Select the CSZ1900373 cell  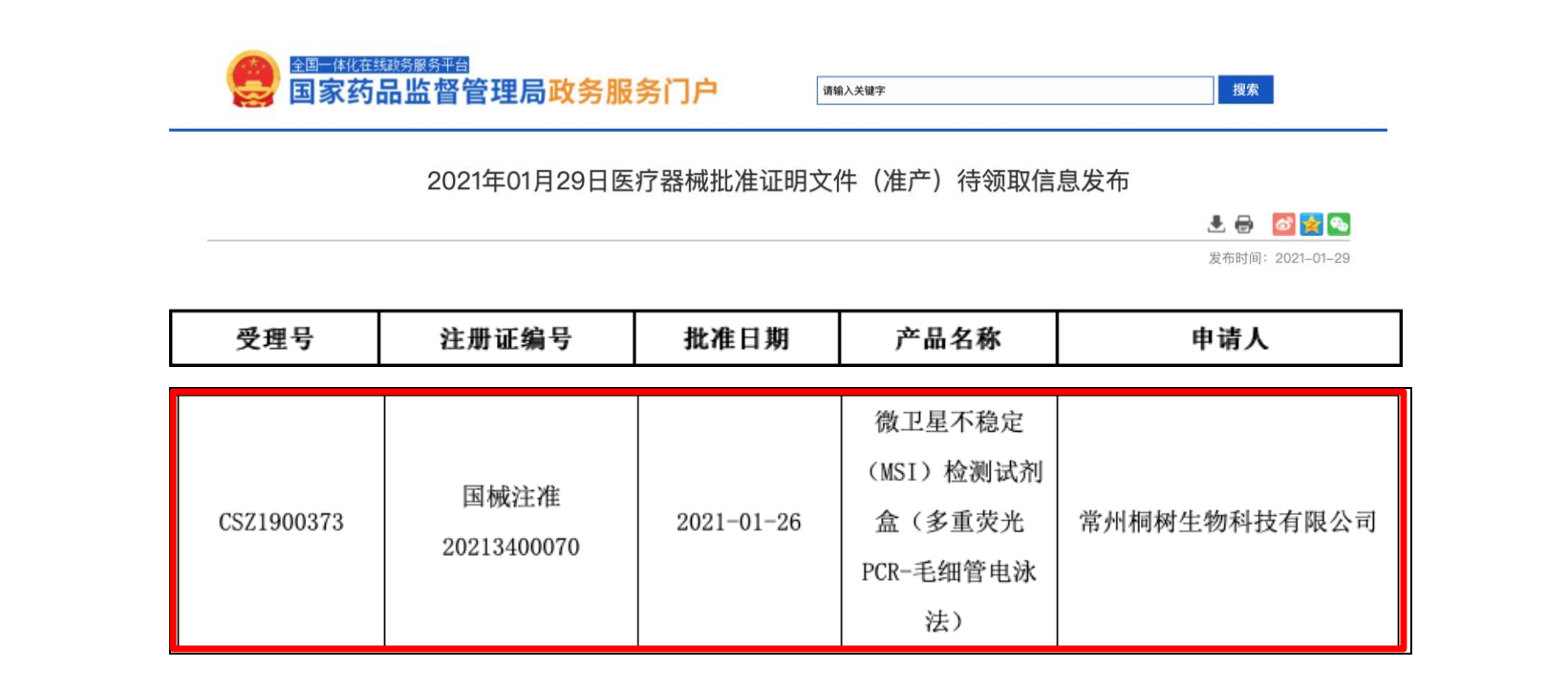coord(281,522)
